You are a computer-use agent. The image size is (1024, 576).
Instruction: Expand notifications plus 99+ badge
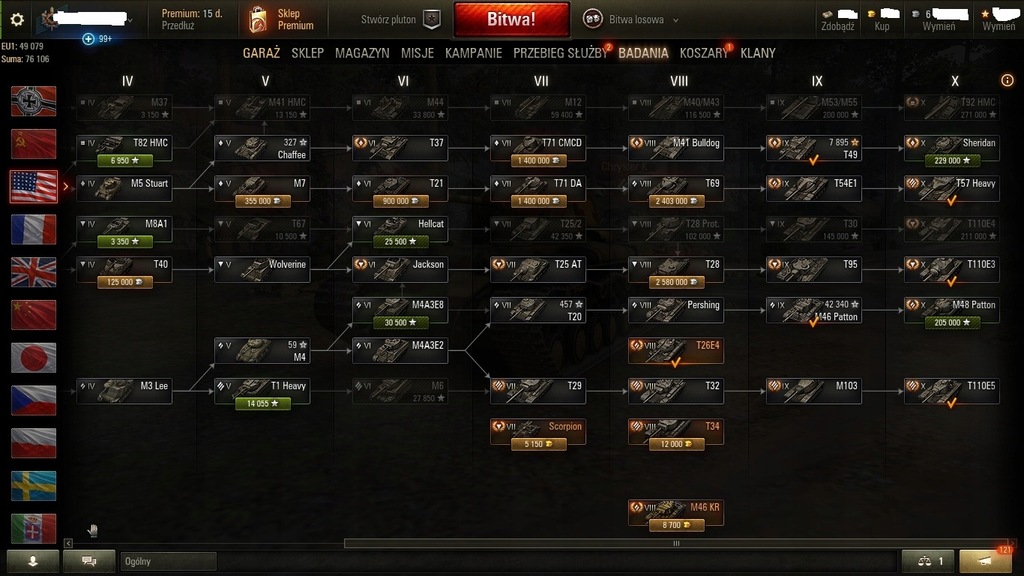tap(97, 39)
